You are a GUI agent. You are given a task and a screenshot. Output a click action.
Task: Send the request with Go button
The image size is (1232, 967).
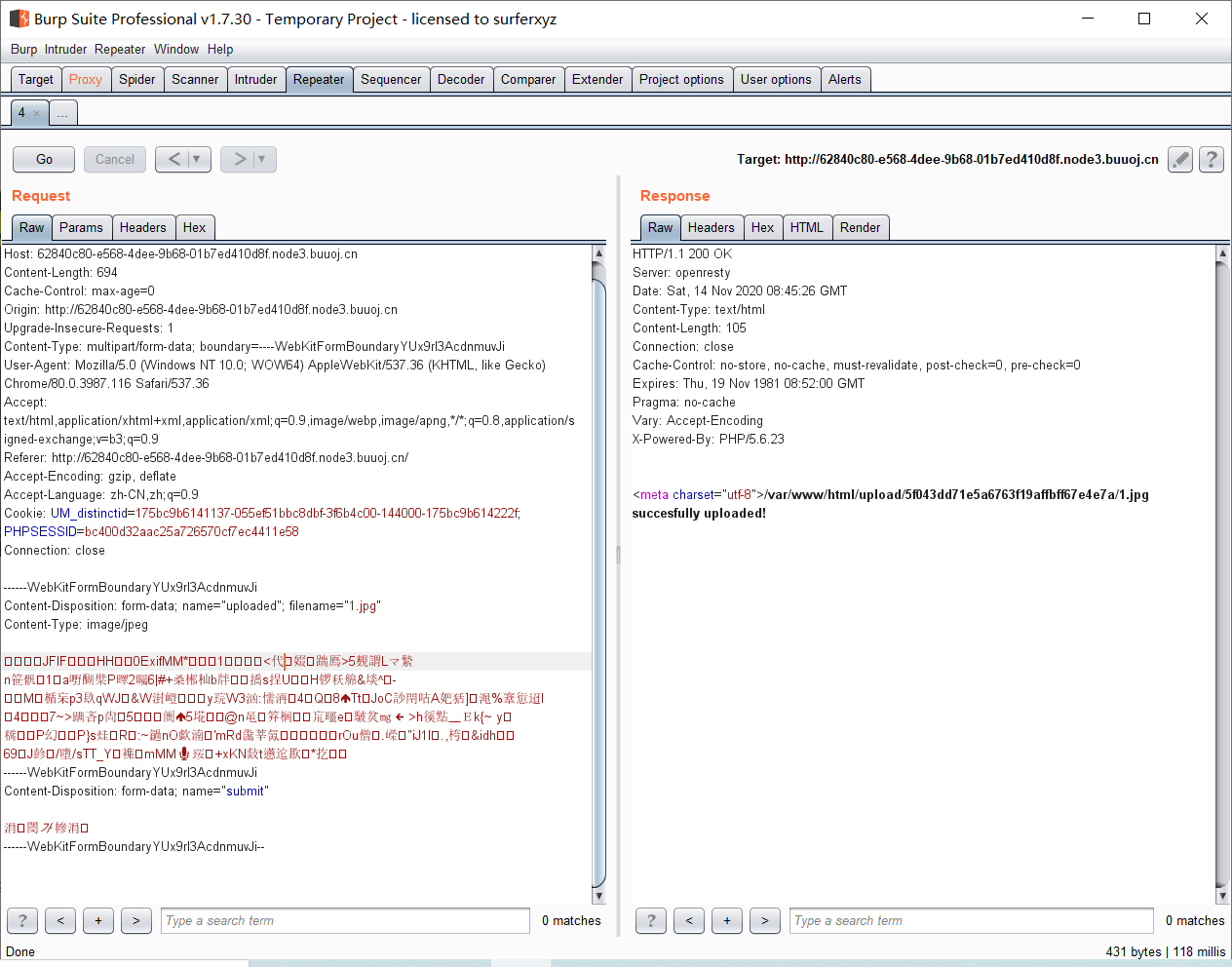(x=44, y=159)
